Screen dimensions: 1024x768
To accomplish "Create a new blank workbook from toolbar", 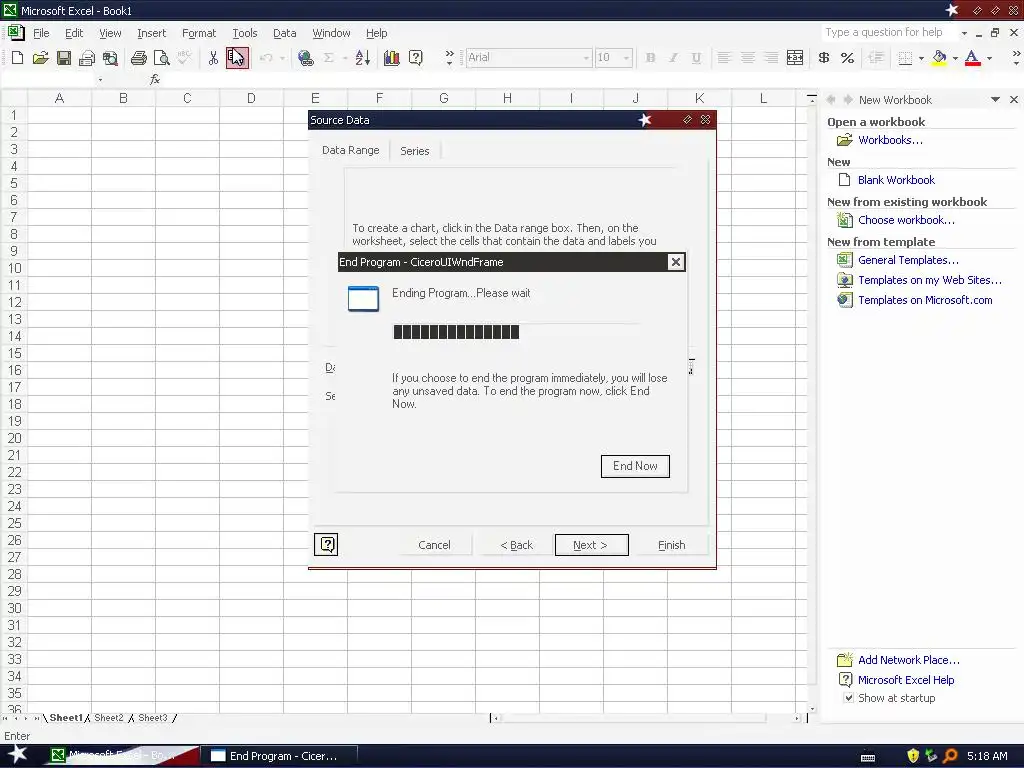I will click(18, 57).
